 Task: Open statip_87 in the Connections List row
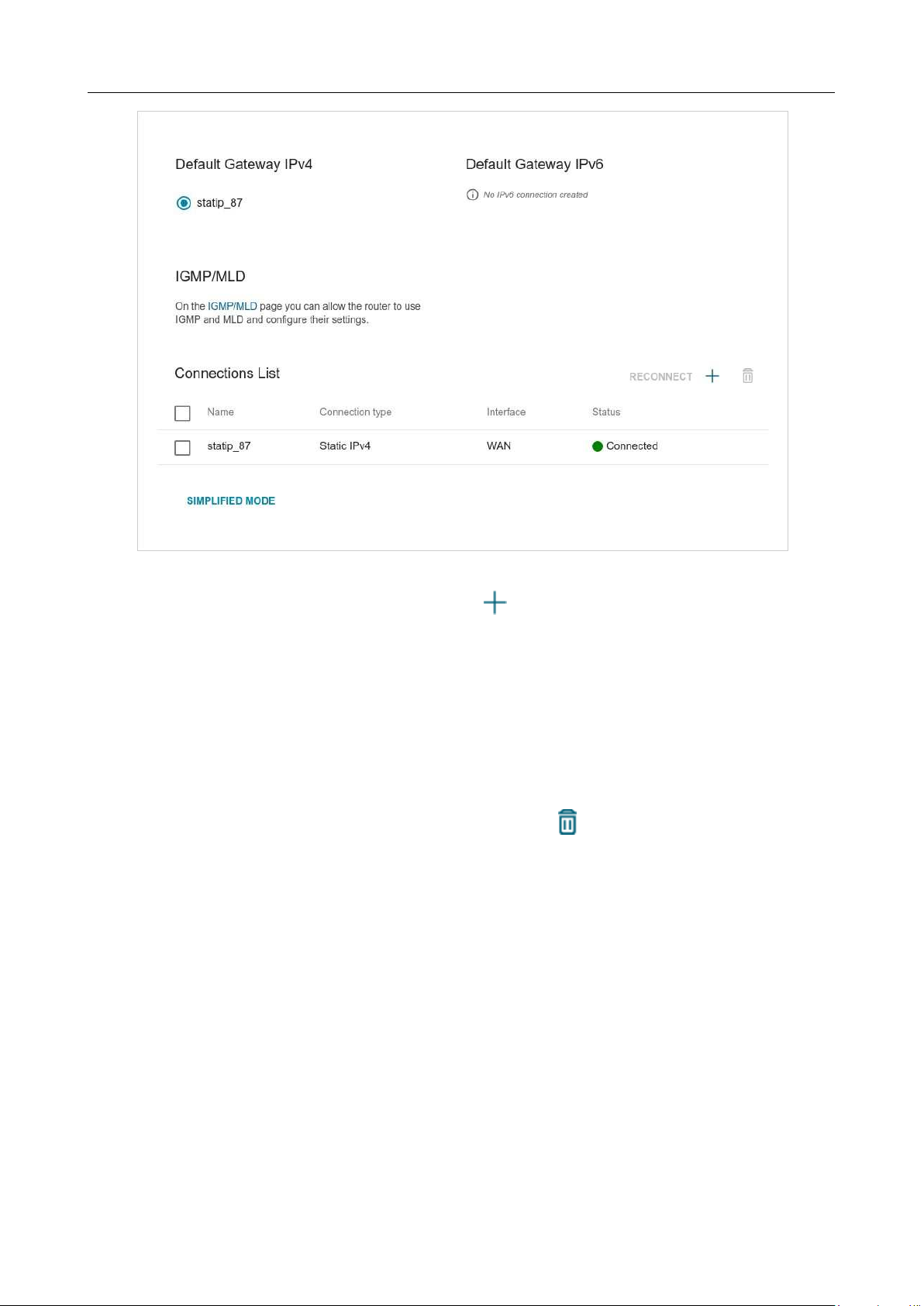[229, 446]
